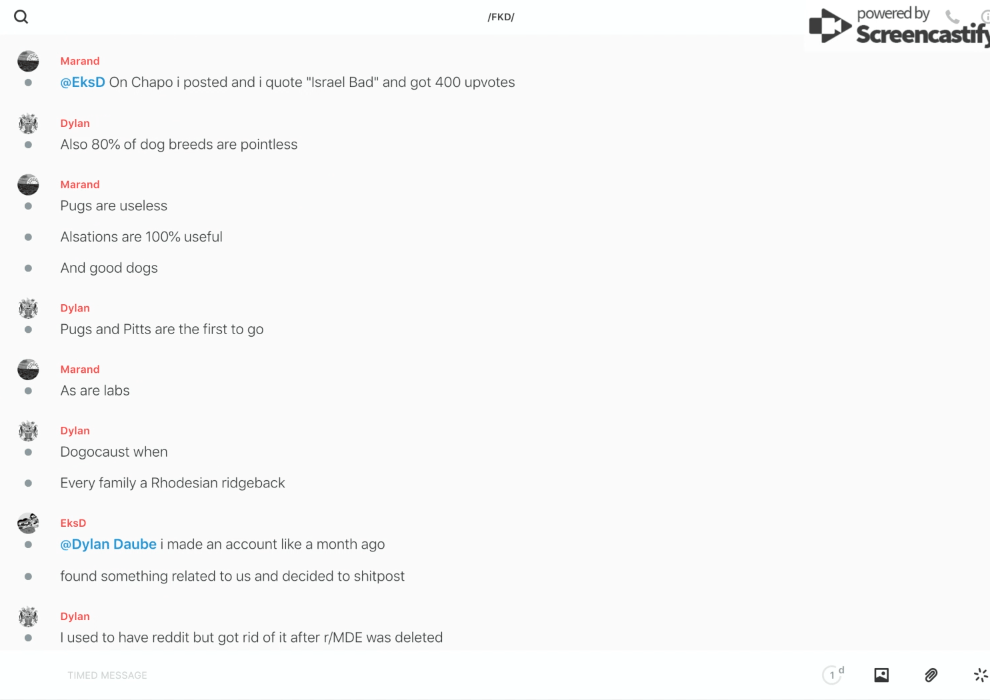The height and width of the screenshot is (700, 990).
Task: Click the image picker icon
Action: 881,675
